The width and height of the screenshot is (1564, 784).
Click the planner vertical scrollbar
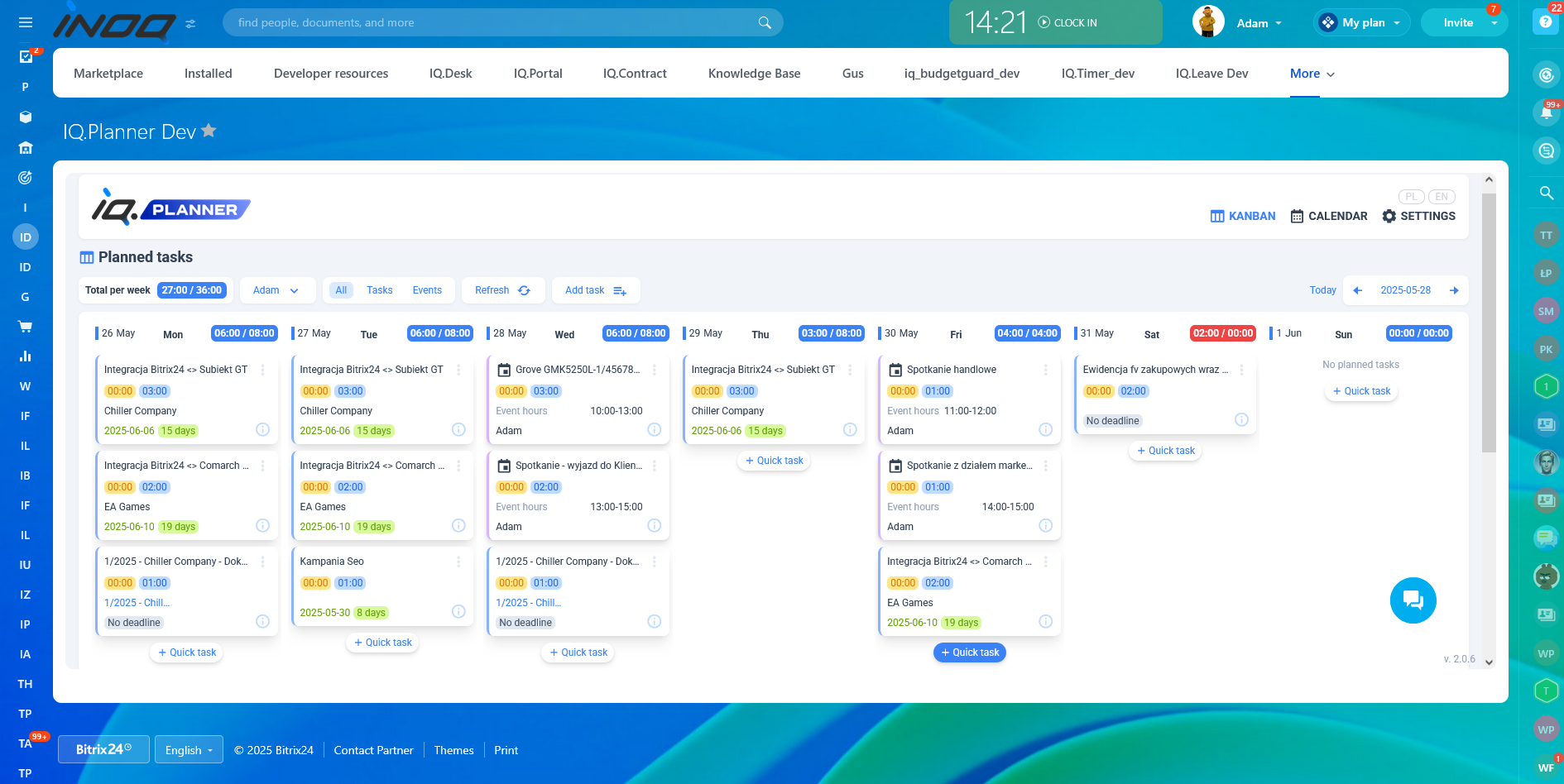tap(1489, 323)
